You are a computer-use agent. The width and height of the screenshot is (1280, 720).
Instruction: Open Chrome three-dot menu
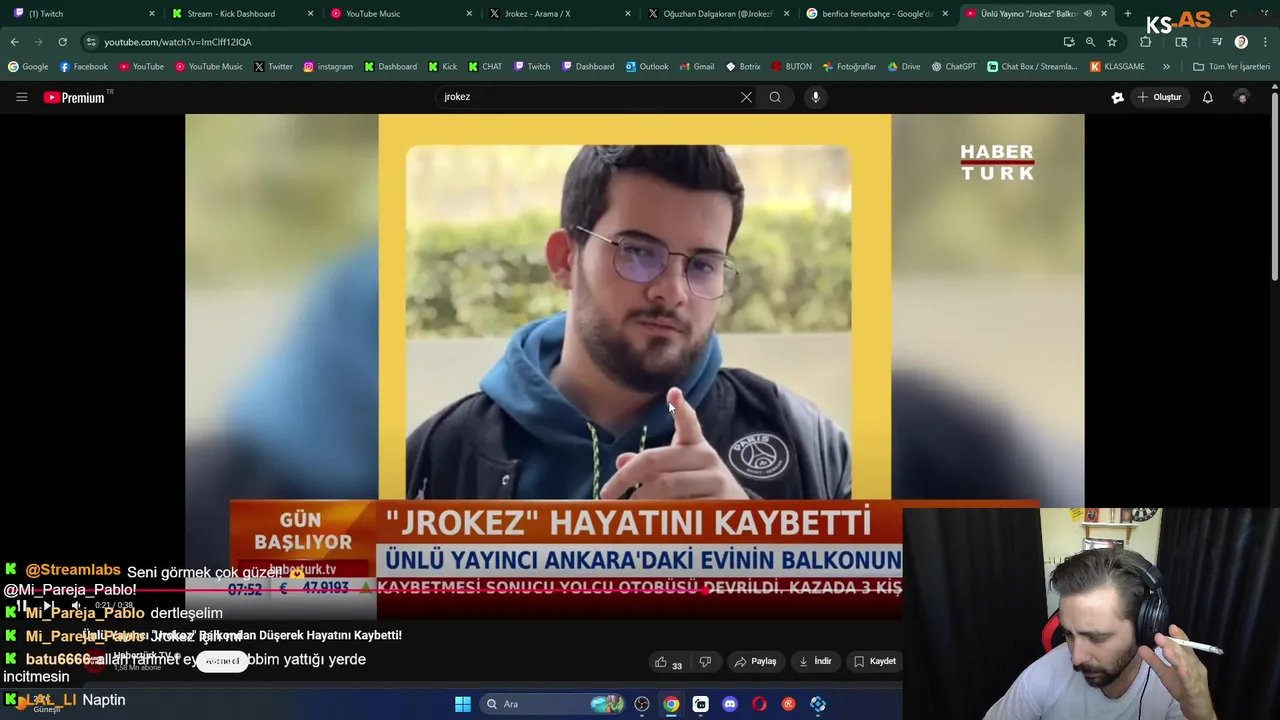pos(1264,42)
